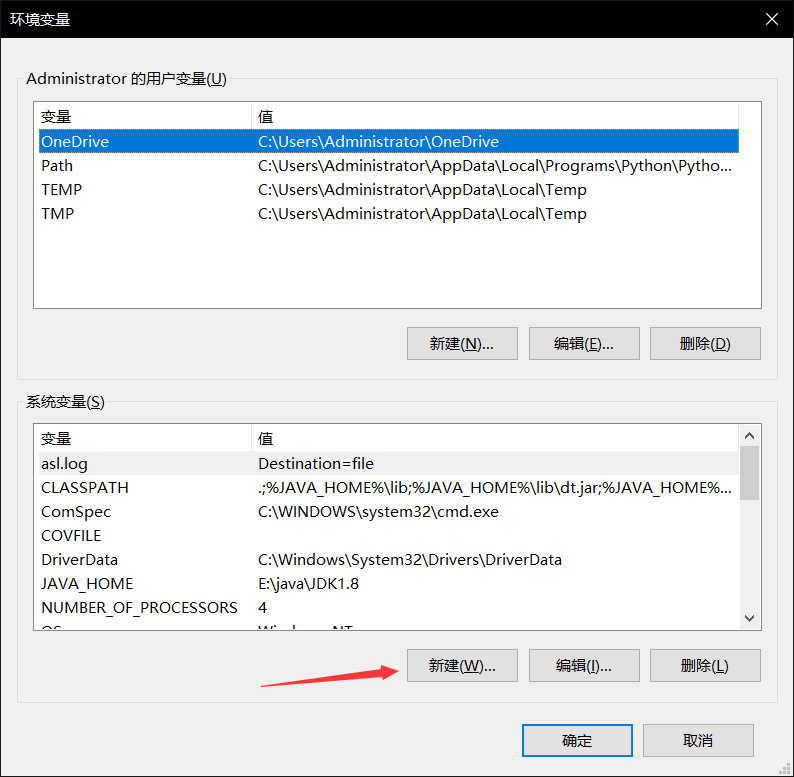Viewport: 794px width, 777px height.
Task: Confirm with the 确定 button
Action: tap(577, 741)
